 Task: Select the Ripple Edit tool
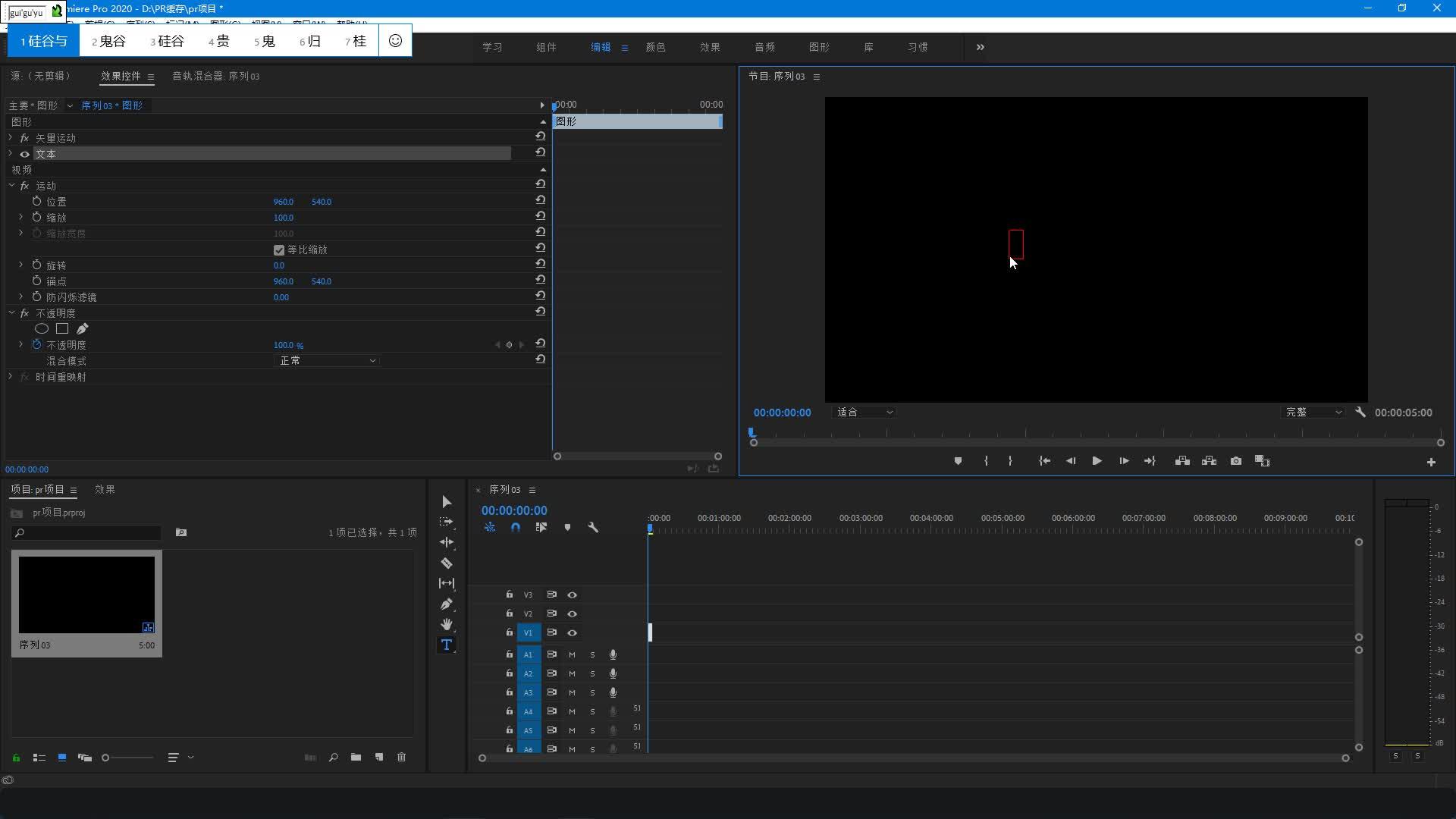pyautogui.click(x=447, y=542)
